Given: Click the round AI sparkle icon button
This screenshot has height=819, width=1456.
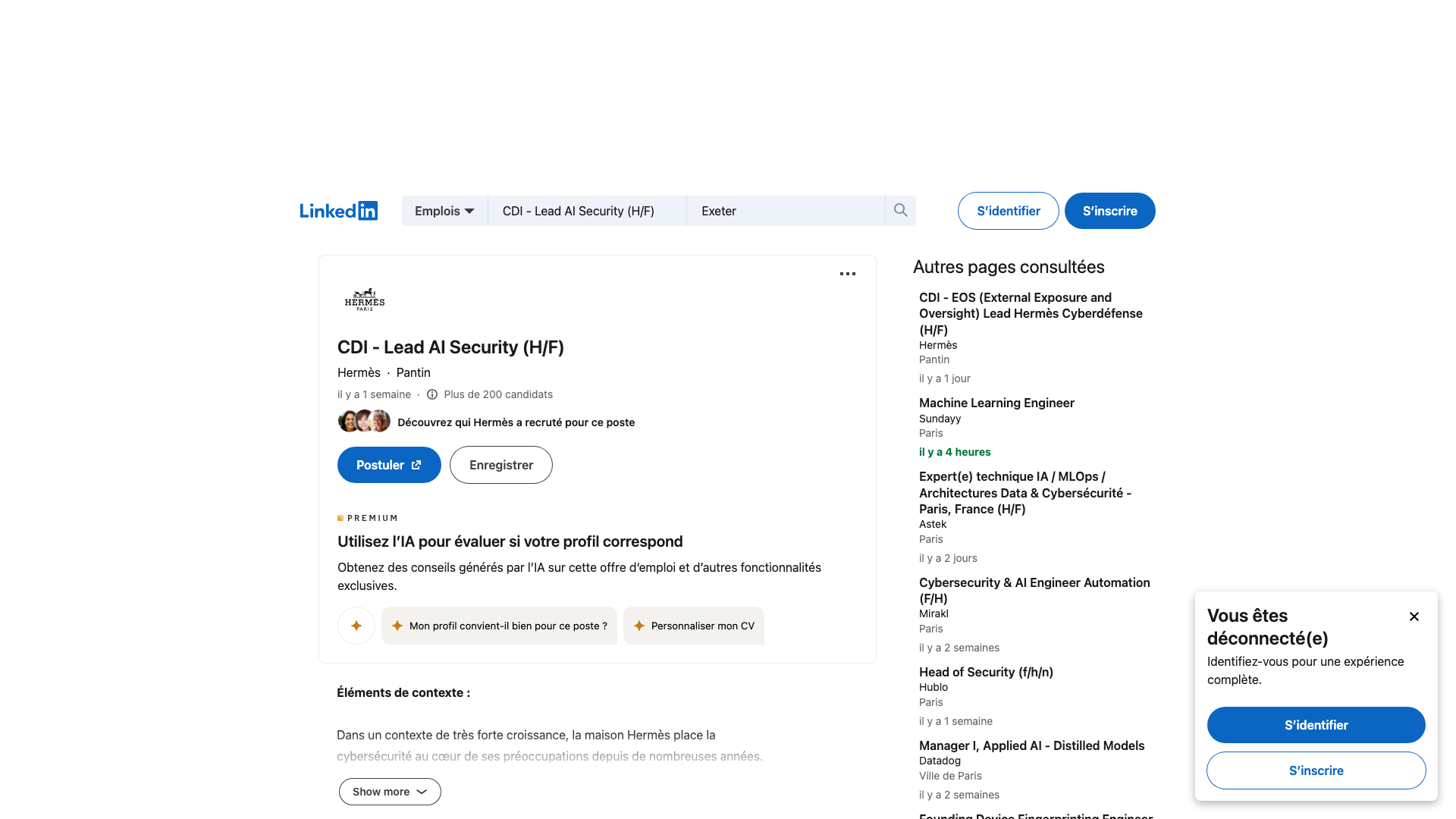Looking at the screenshot, I should click(x=356, y=626).
